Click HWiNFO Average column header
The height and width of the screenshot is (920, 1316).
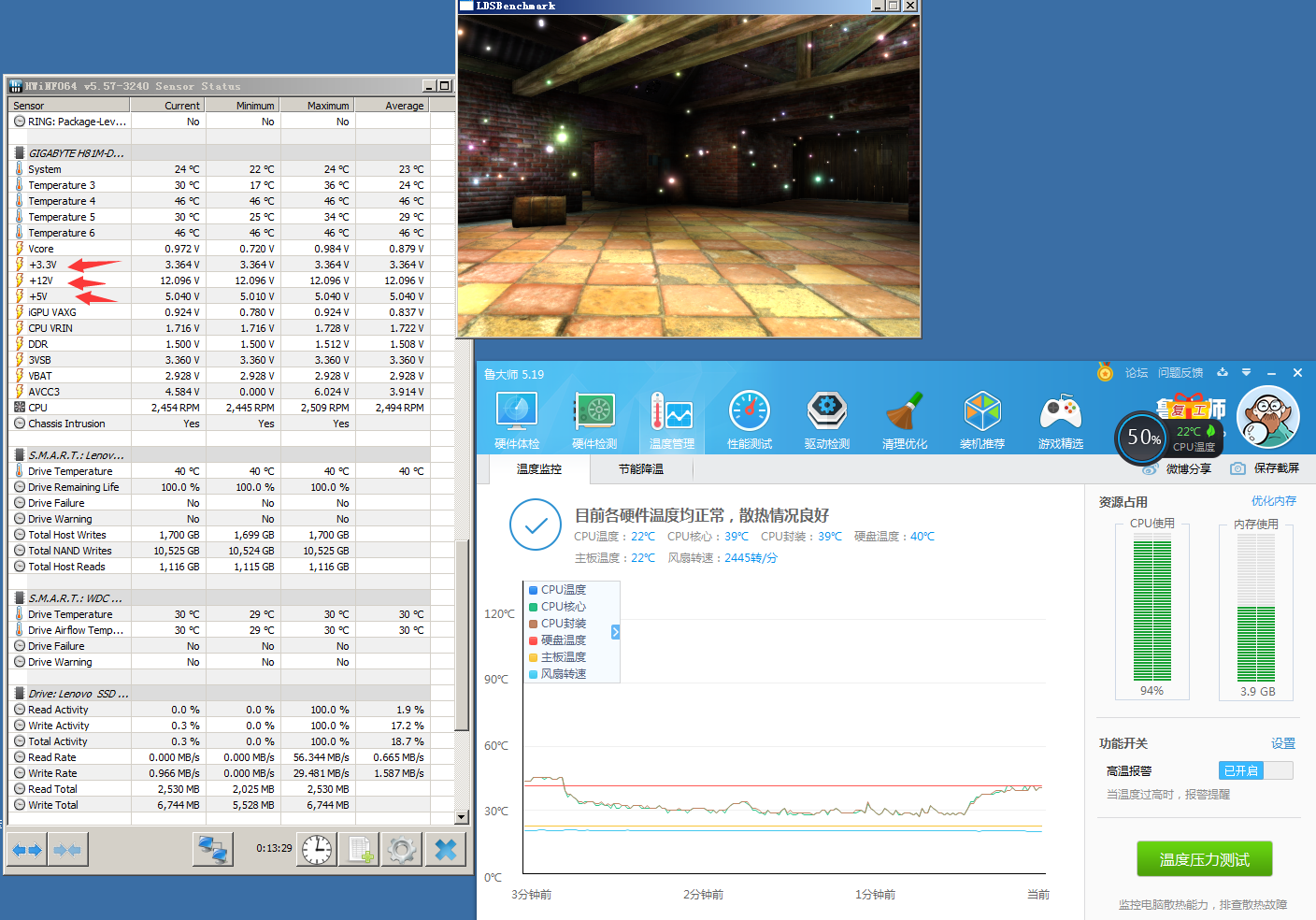tap(393, 106)
